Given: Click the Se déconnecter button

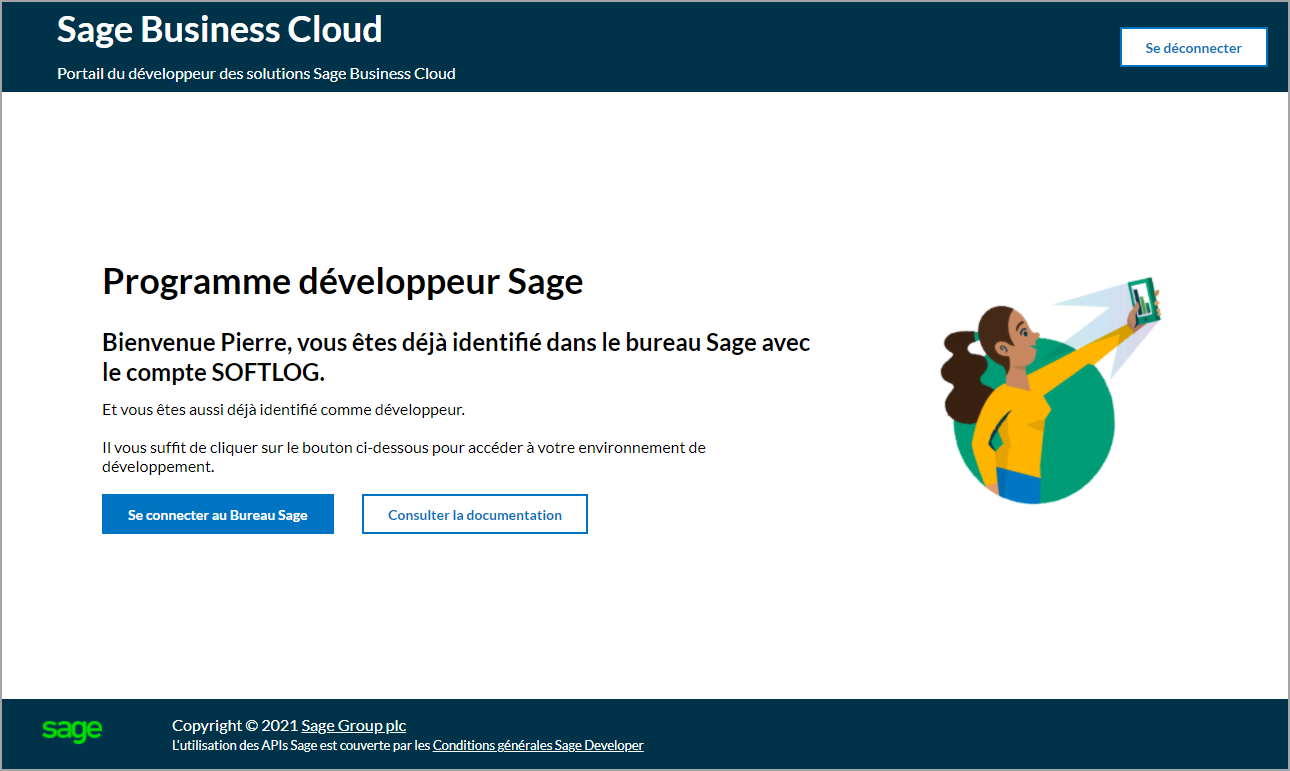Looking at the screenshot, I should coord(1193,48).
